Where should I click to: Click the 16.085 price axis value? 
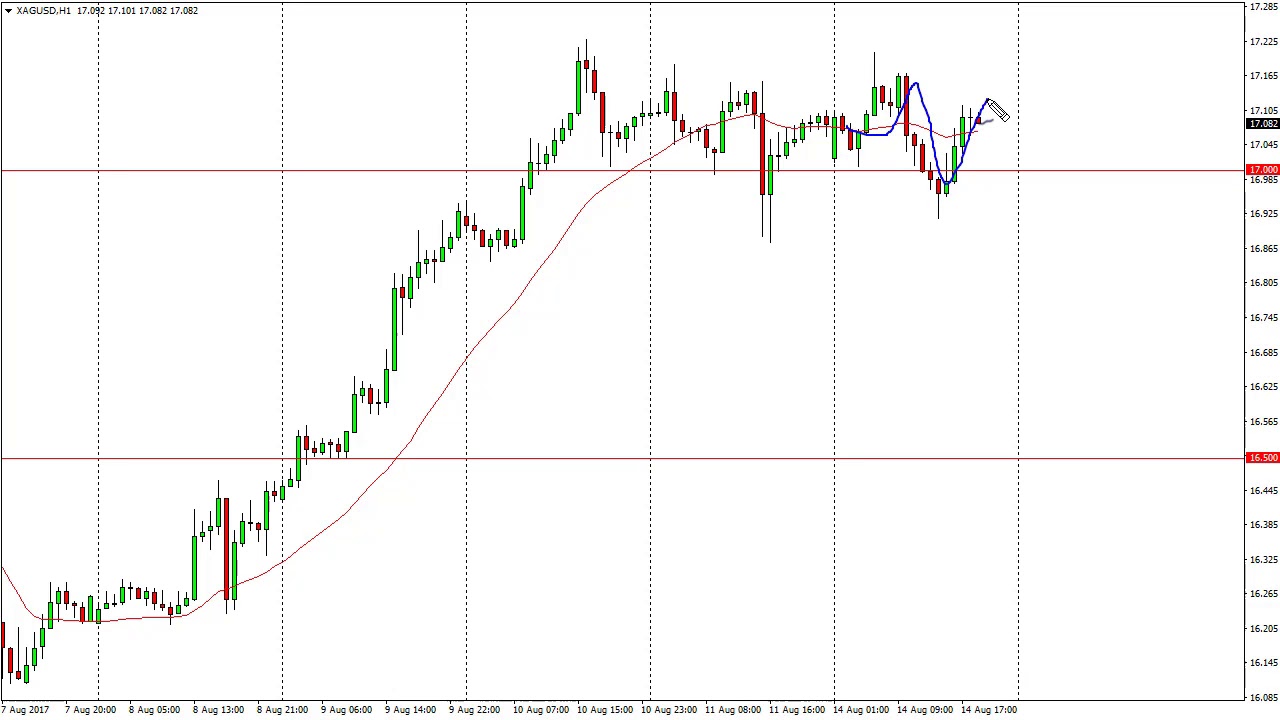click(1263, 698)
